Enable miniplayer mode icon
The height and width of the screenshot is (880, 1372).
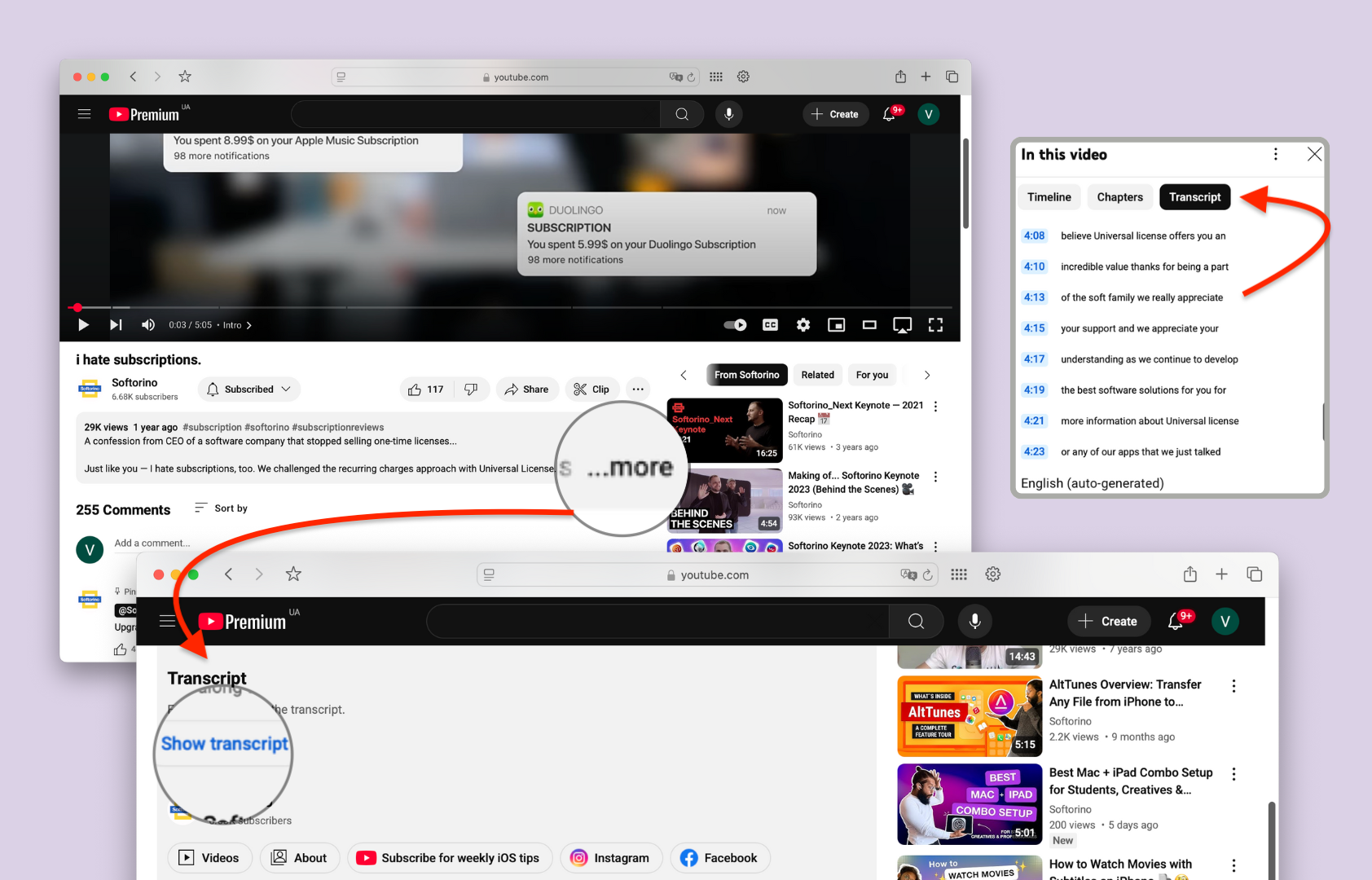coord(837,325)
